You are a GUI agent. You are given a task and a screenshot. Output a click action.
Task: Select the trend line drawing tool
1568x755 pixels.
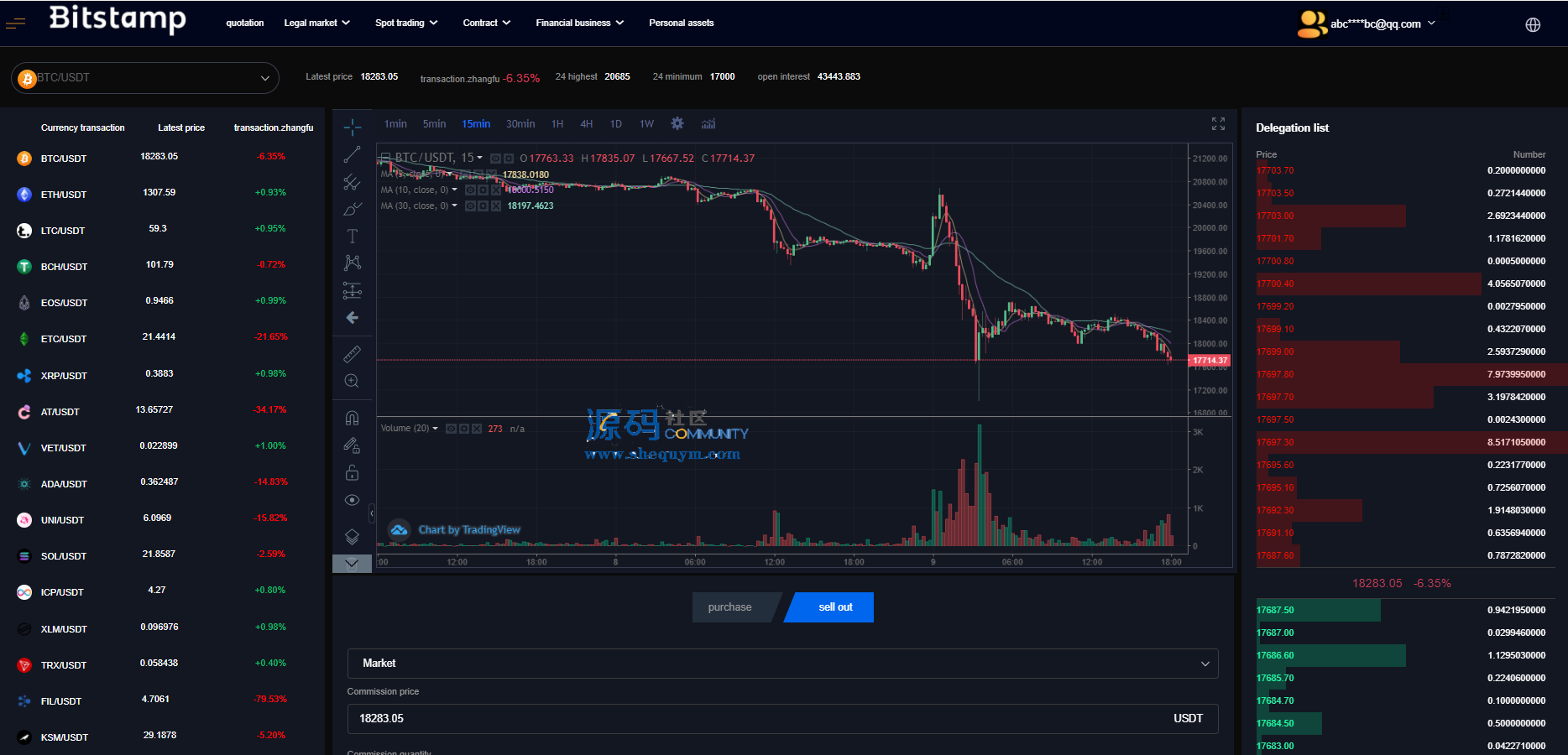[x=353, y=155]
